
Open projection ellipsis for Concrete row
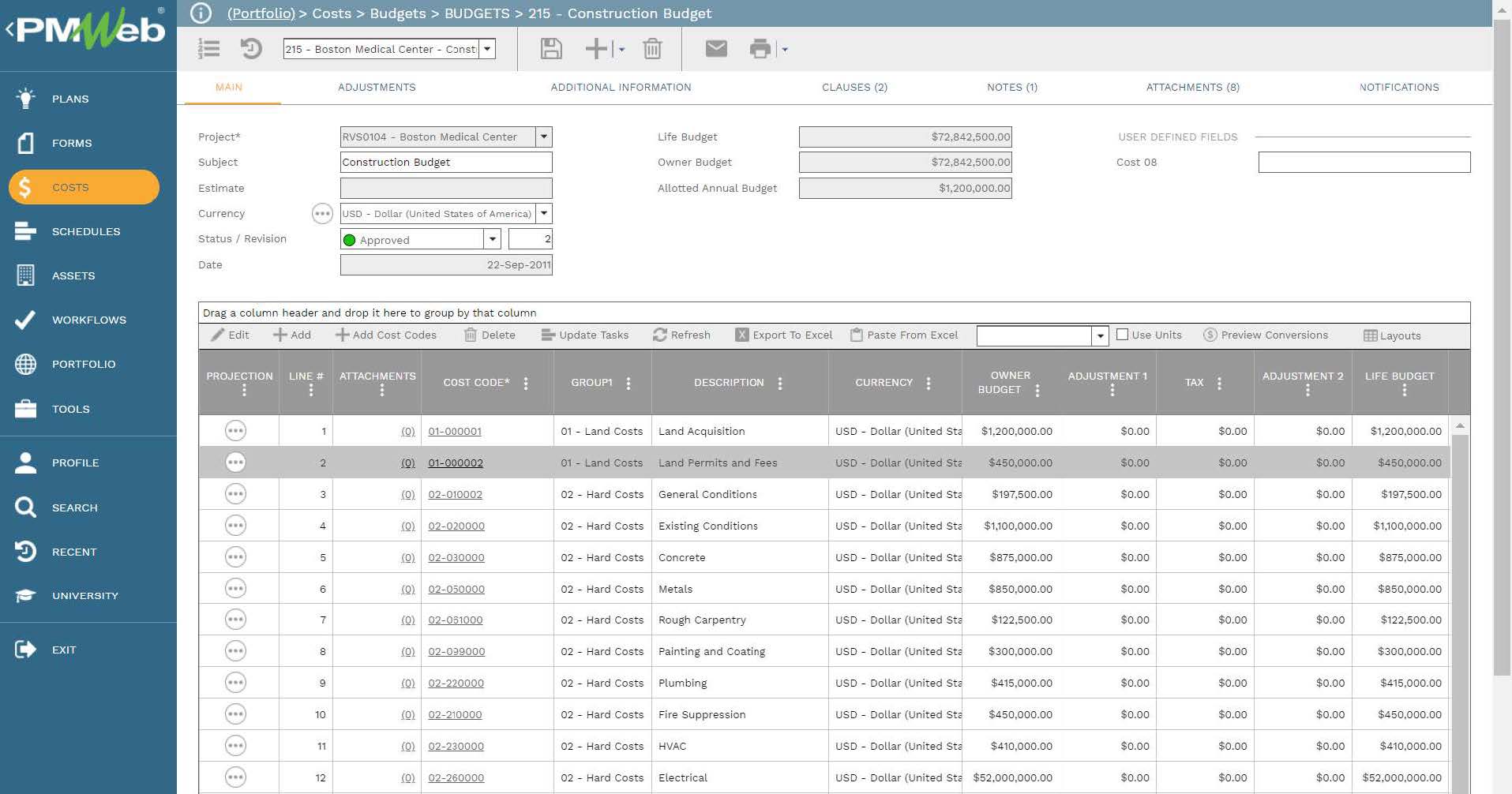[x=235, y=557]
